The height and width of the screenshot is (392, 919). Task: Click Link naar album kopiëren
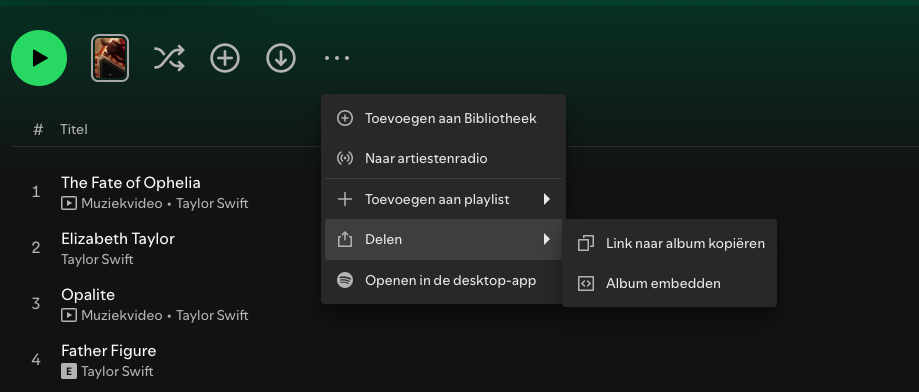pos(669,243)
